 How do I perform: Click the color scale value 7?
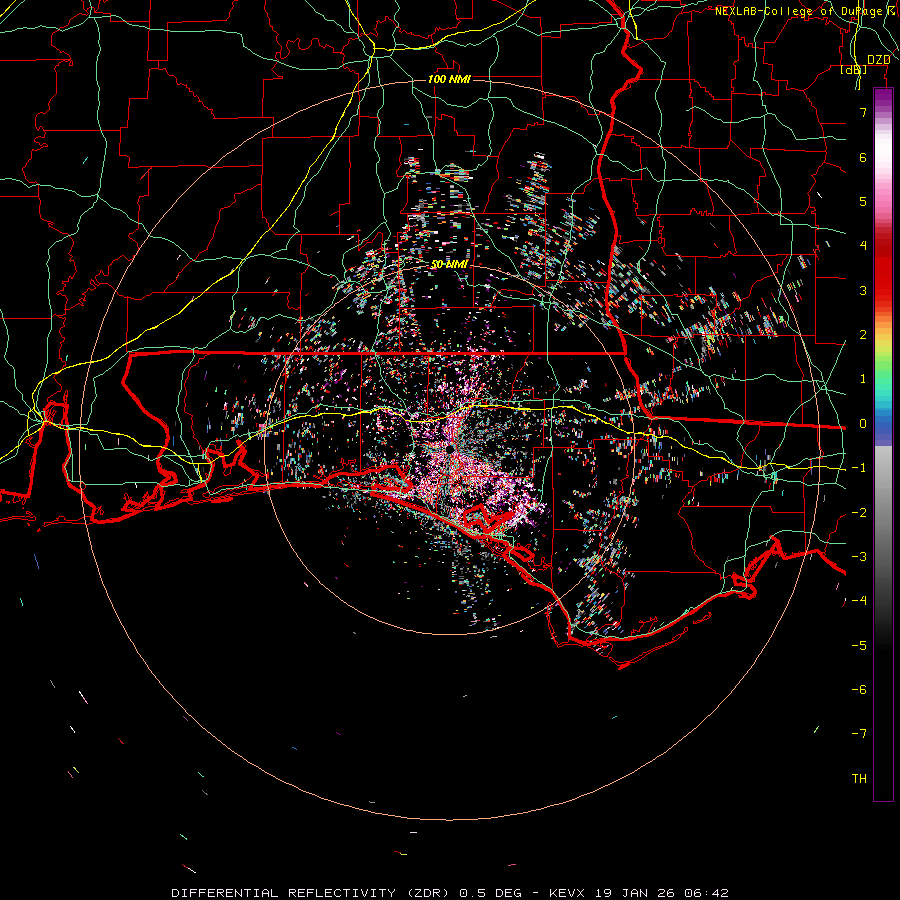click(x=863, y=112)
